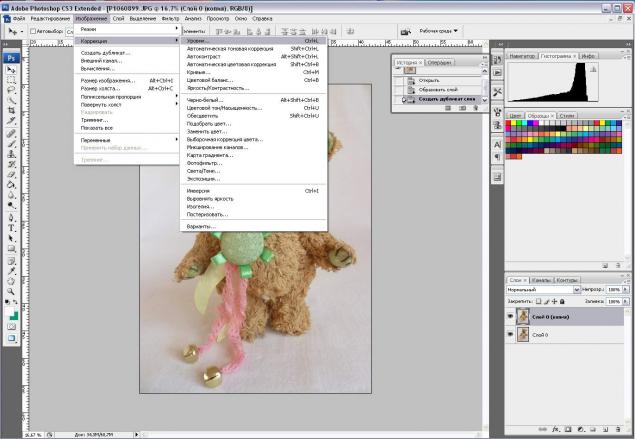Viewport: 635px width, 439px height.
Task: Click 'Яркость/Контрастность...' in the submenu
Action: [x=218, y=88]
